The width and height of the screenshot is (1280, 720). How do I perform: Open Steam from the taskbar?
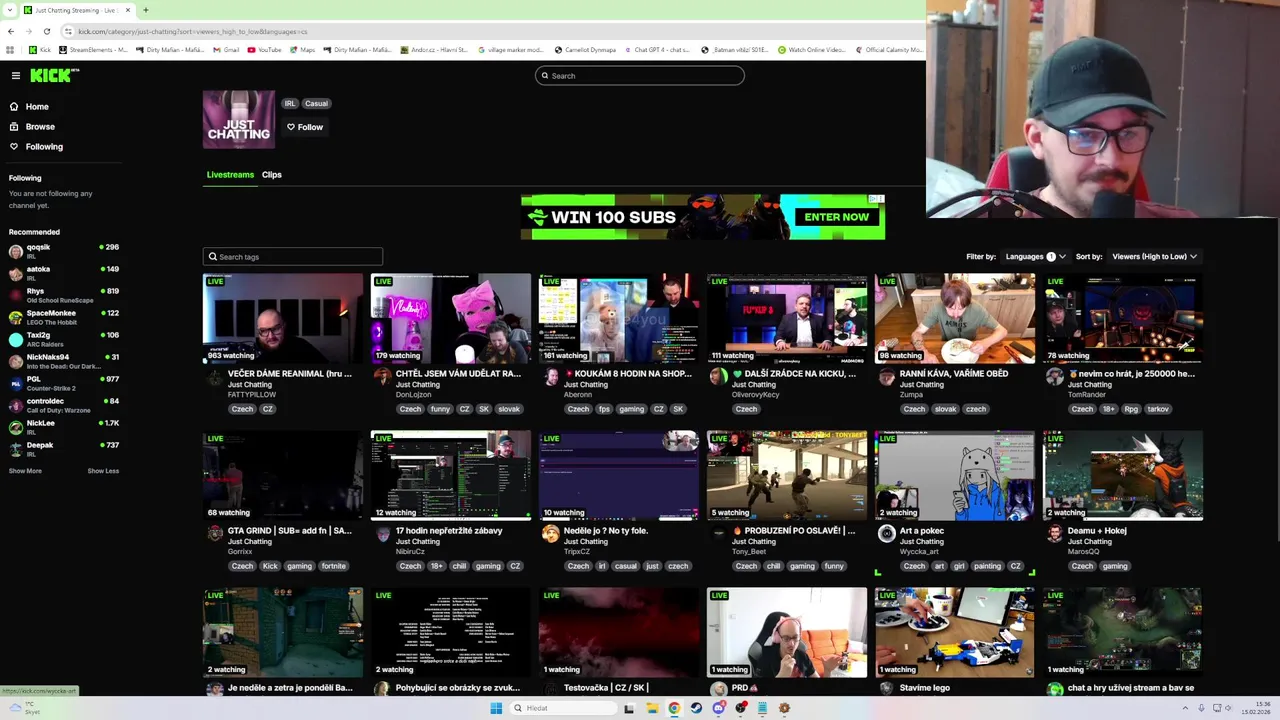pos(696,708)
